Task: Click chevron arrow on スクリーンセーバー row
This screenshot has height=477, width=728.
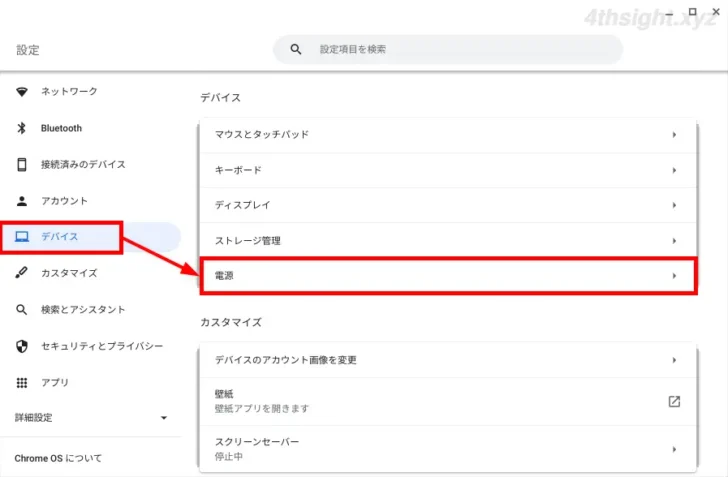Action: (x=674, y=449)
